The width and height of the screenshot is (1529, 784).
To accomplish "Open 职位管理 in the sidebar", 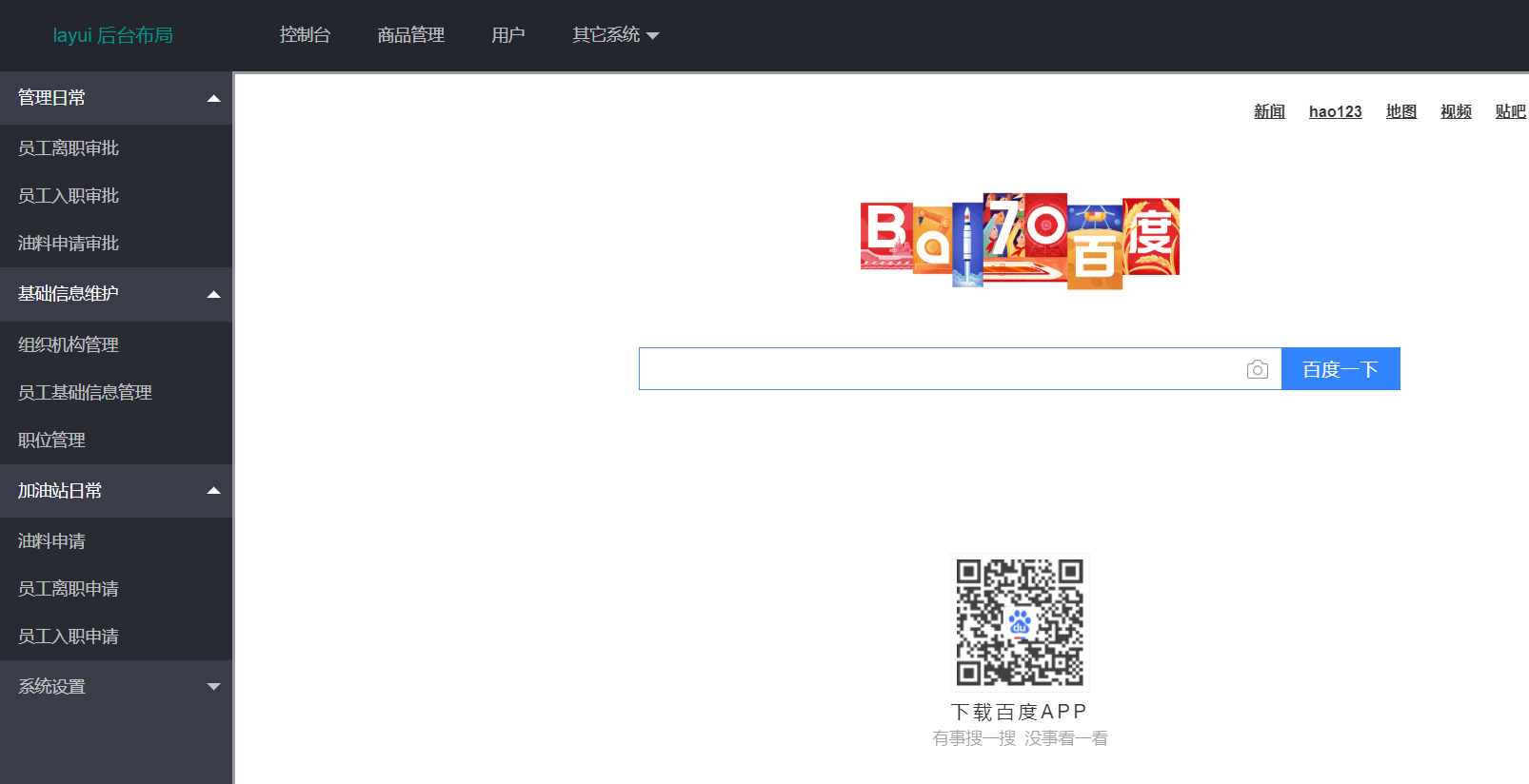I will pos(116,440).
